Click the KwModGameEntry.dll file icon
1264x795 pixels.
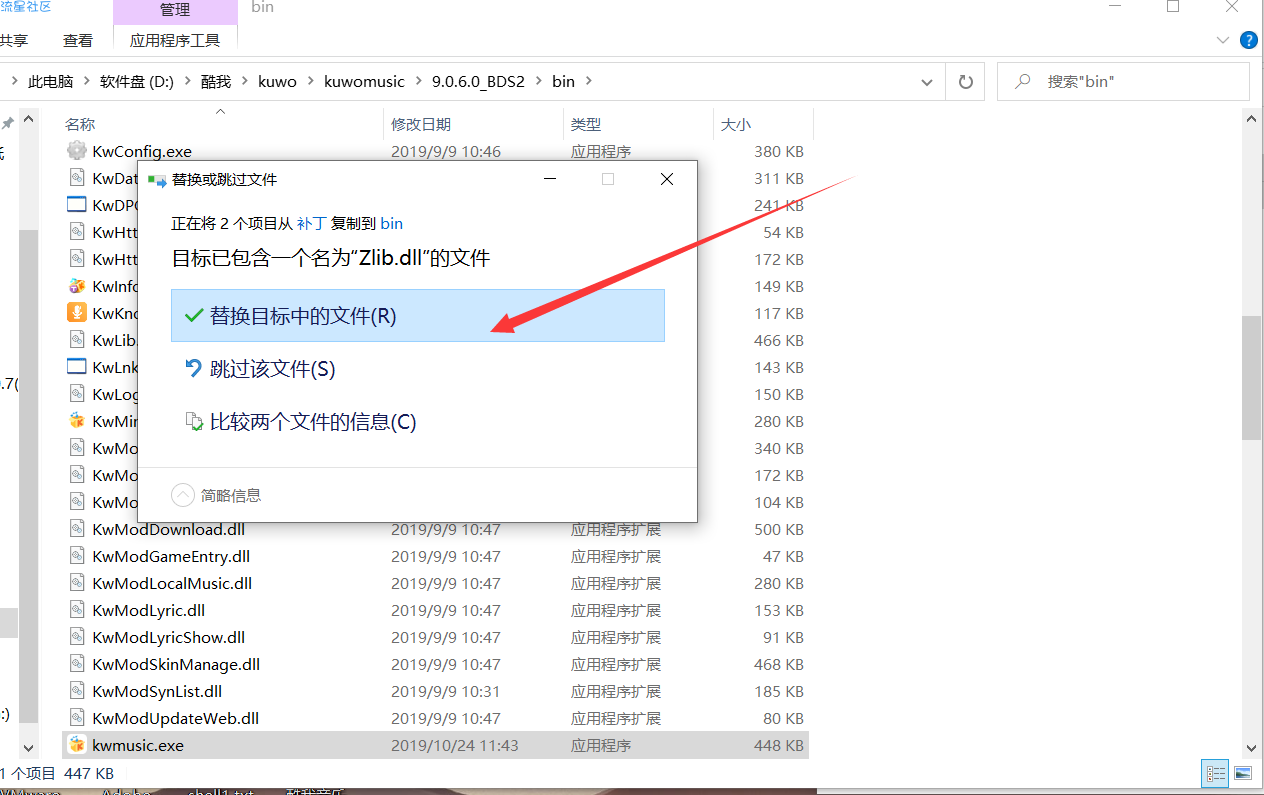77,556
